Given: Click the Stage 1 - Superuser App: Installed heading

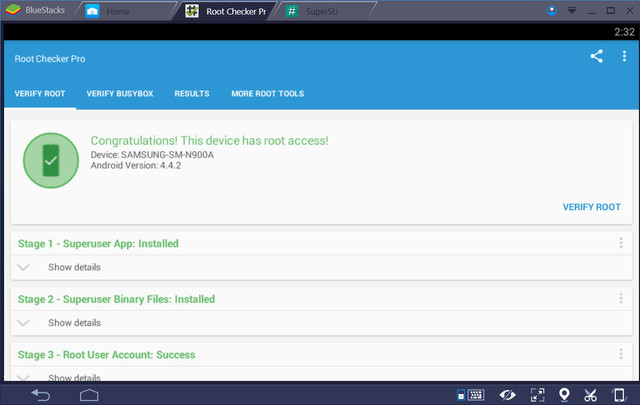Looking at the screenshot, I should (x=98, y=244).
